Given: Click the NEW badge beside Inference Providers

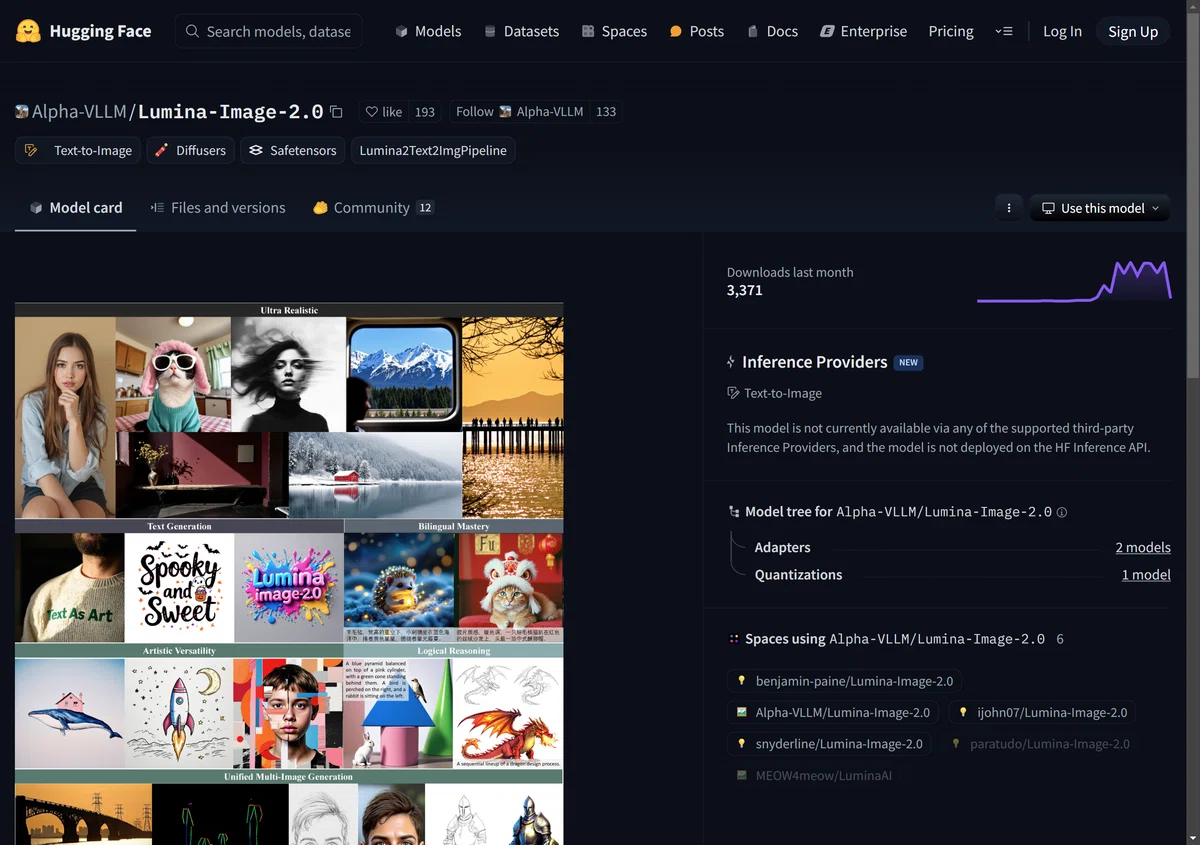Looking at the screenshot, I should tap(908, 362).
